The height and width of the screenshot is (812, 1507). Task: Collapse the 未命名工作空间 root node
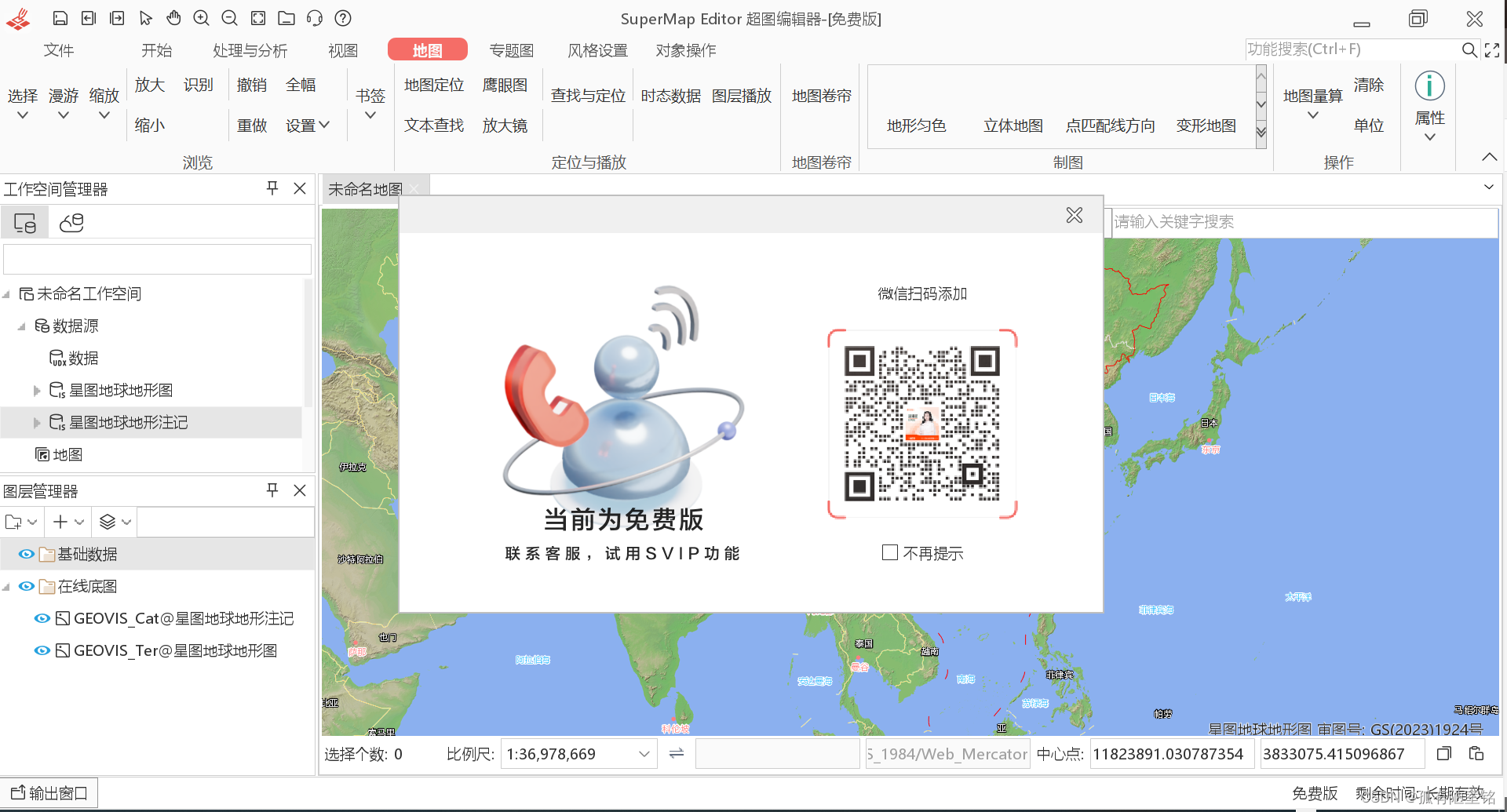(x=6, y=294)
